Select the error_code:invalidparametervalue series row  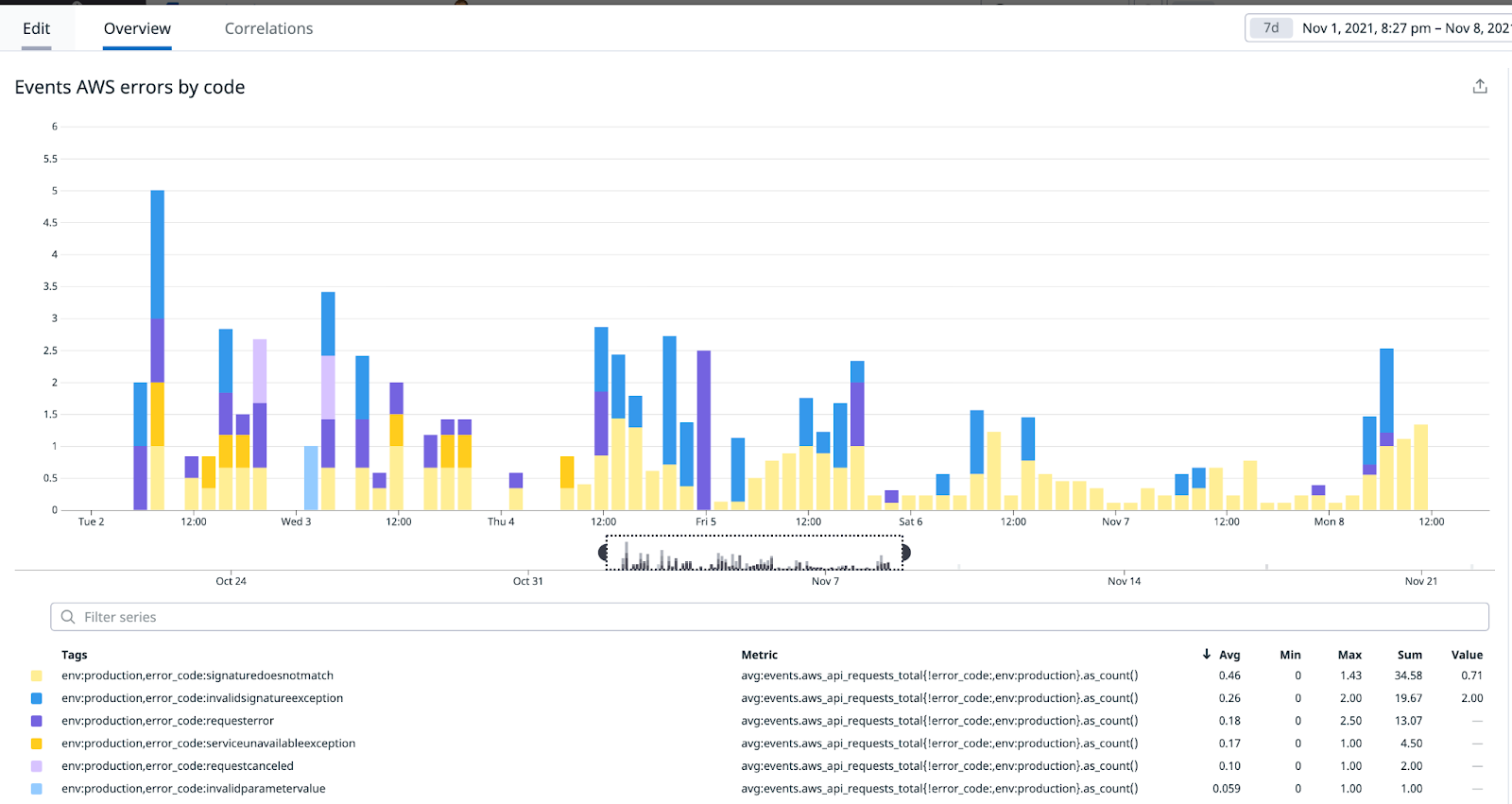(x=759, y=789)
